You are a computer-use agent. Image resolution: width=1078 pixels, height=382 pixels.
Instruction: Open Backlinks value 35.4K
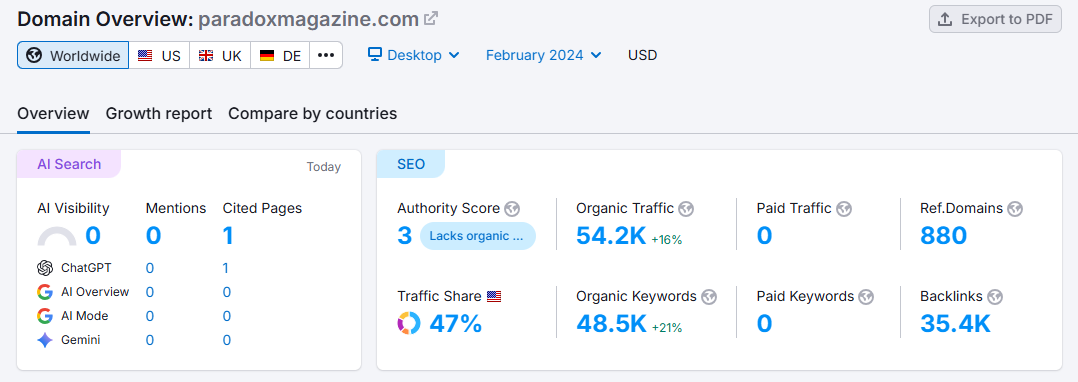[x=955, y=323]
